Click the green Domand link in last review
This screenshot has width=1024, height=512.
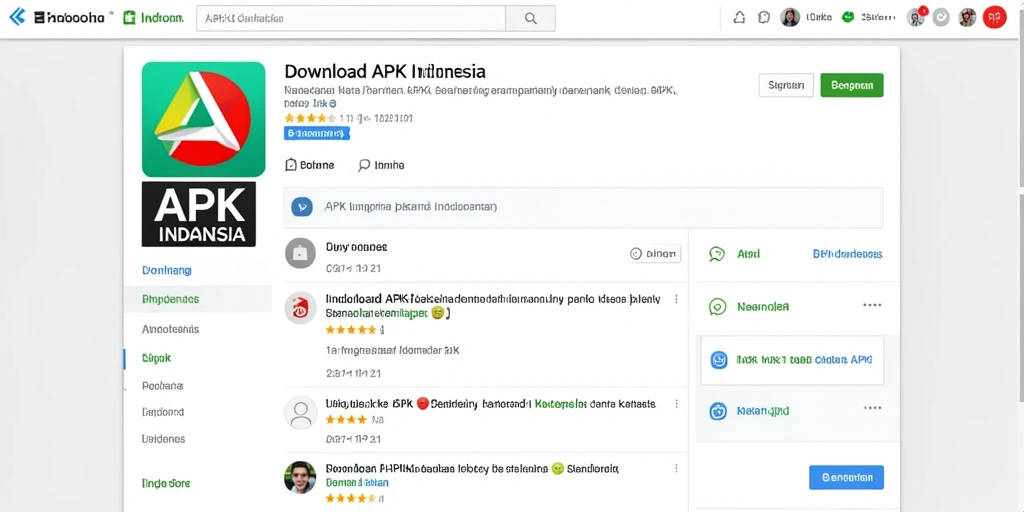pos(357,483)
